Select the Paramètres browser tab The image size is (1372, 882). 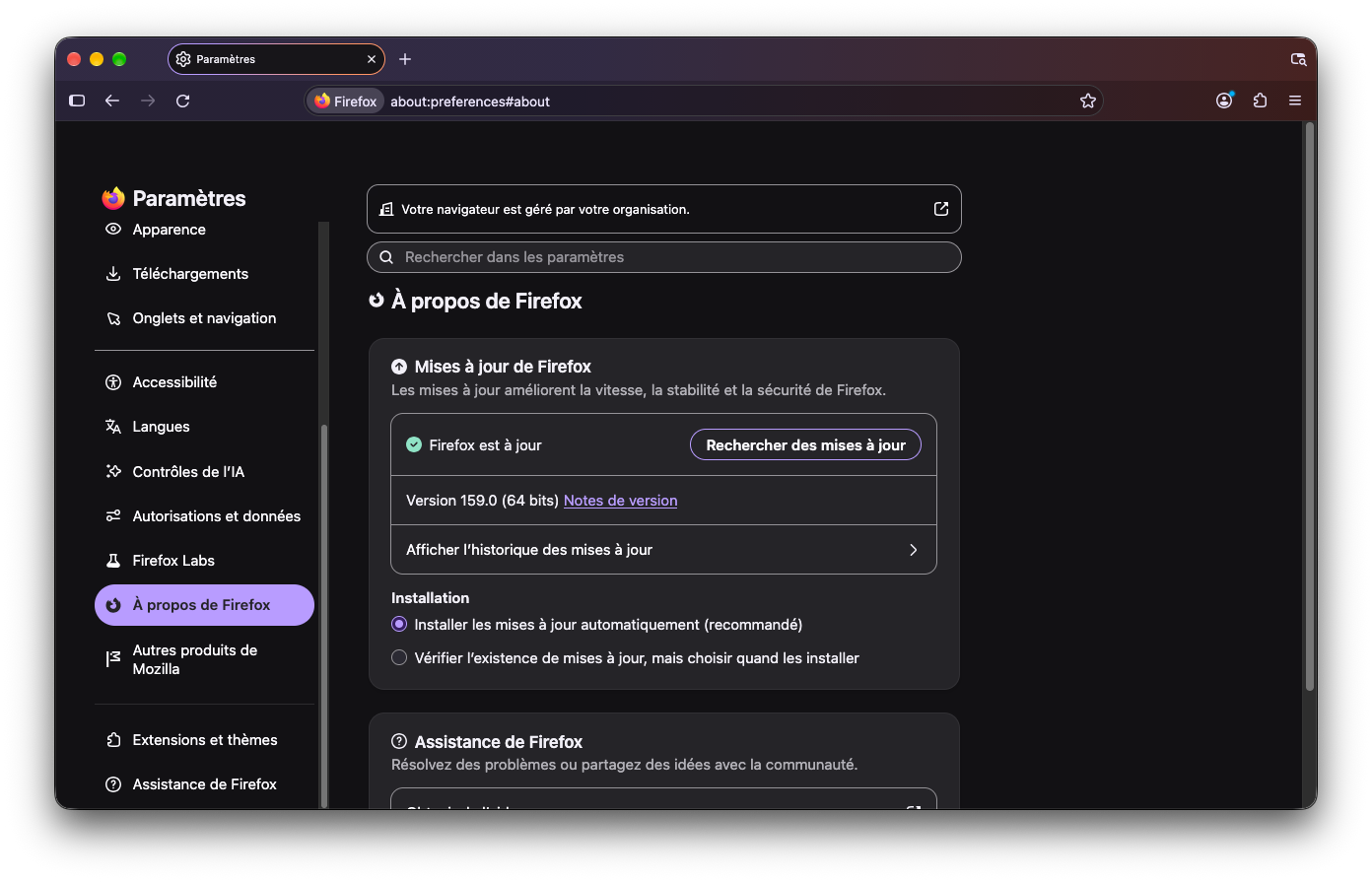pyautogui.click(x=276, y=59)
